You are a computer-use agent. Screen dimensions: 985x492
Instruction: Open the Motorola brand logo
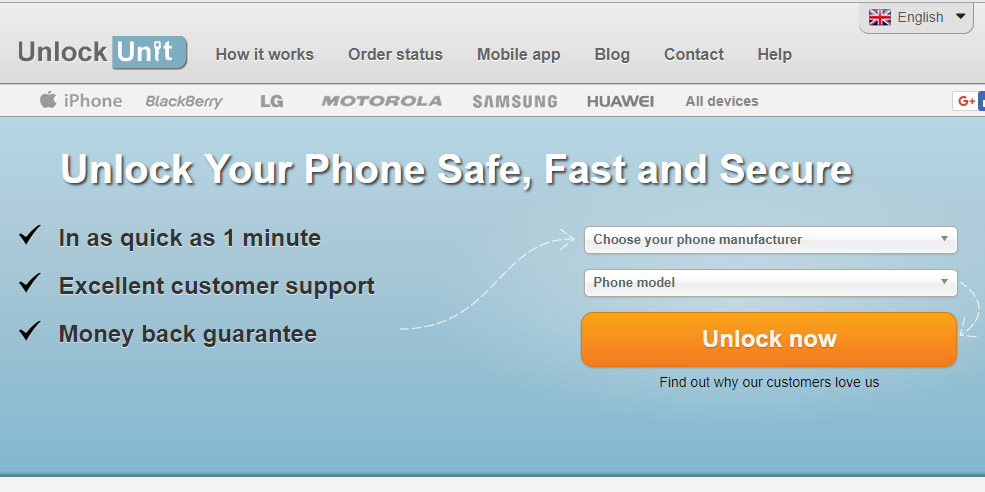[x=382, y=101]
